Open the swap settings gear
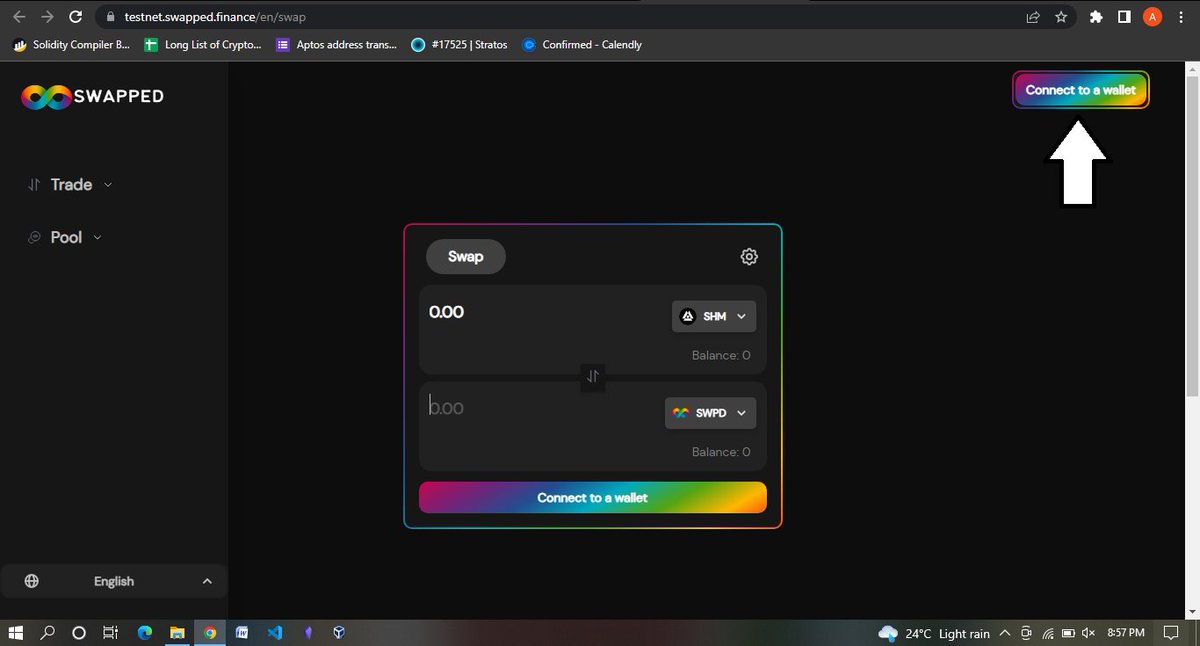The image size is (1200, 646). pos(749,257)
